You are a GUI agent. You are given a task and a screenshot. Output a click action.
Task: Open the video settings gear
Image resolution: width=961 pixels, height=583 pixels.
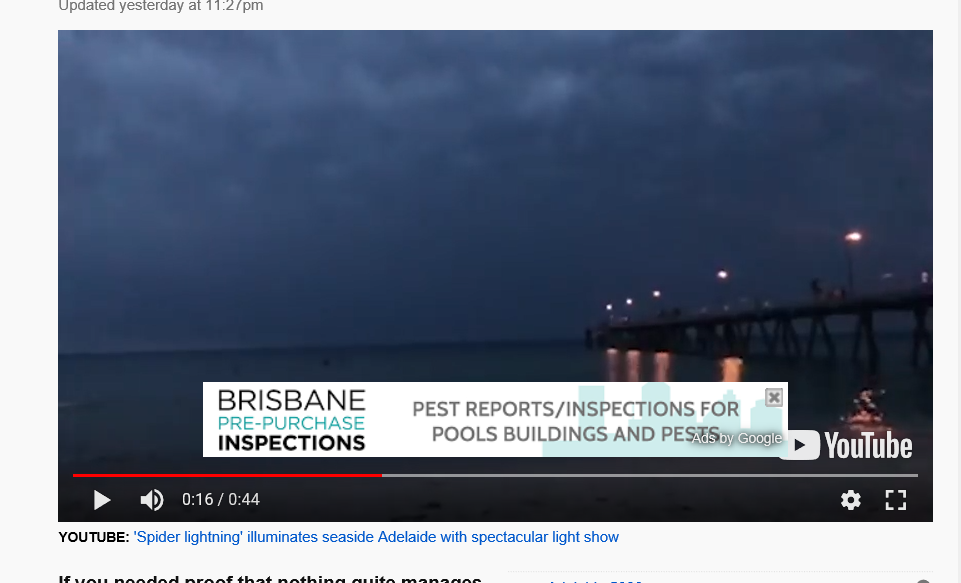[851, 500]
